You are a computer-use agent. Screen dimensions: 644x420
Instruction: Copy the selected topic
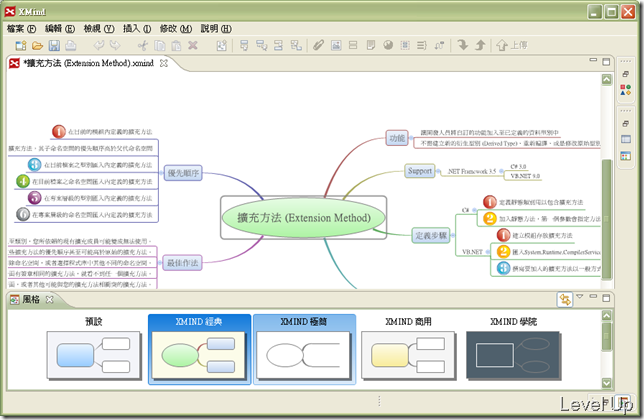(x=159, y=45)
